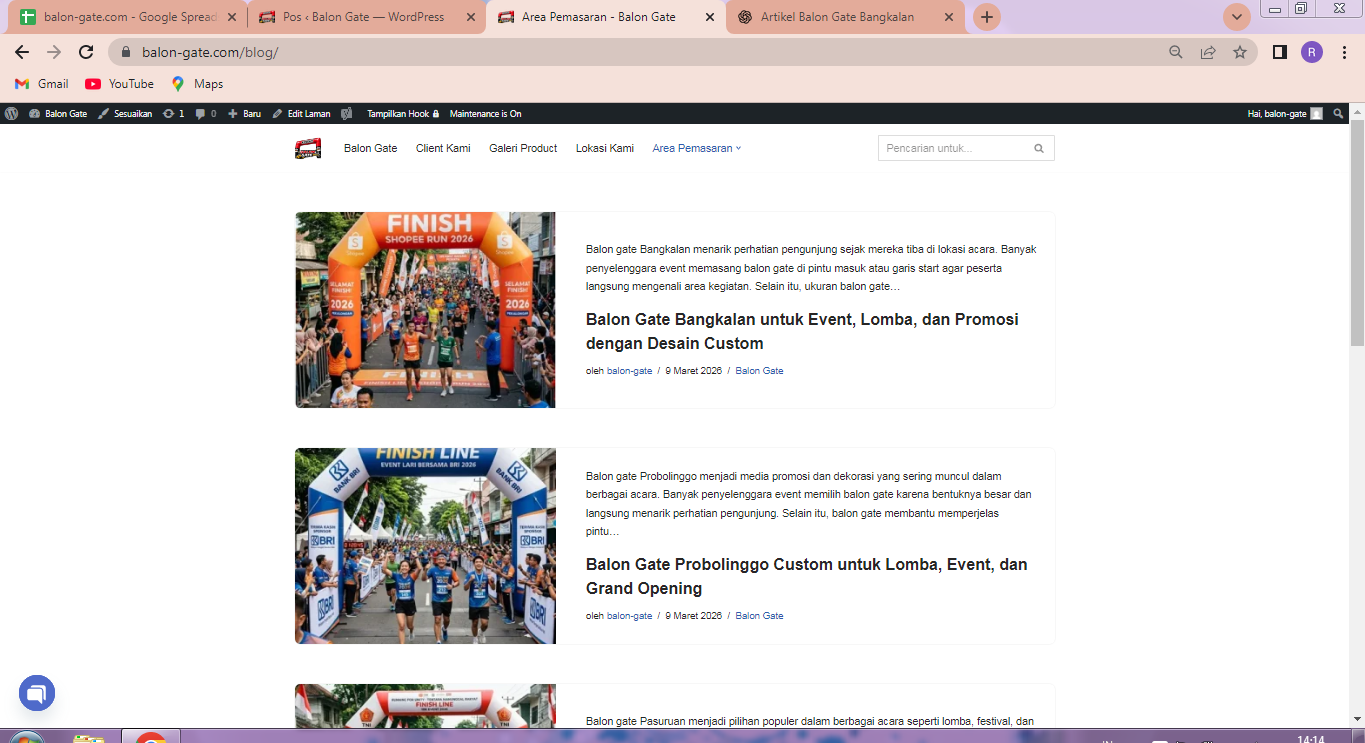Close the Area Pemasaran tab

click(710, 17)
